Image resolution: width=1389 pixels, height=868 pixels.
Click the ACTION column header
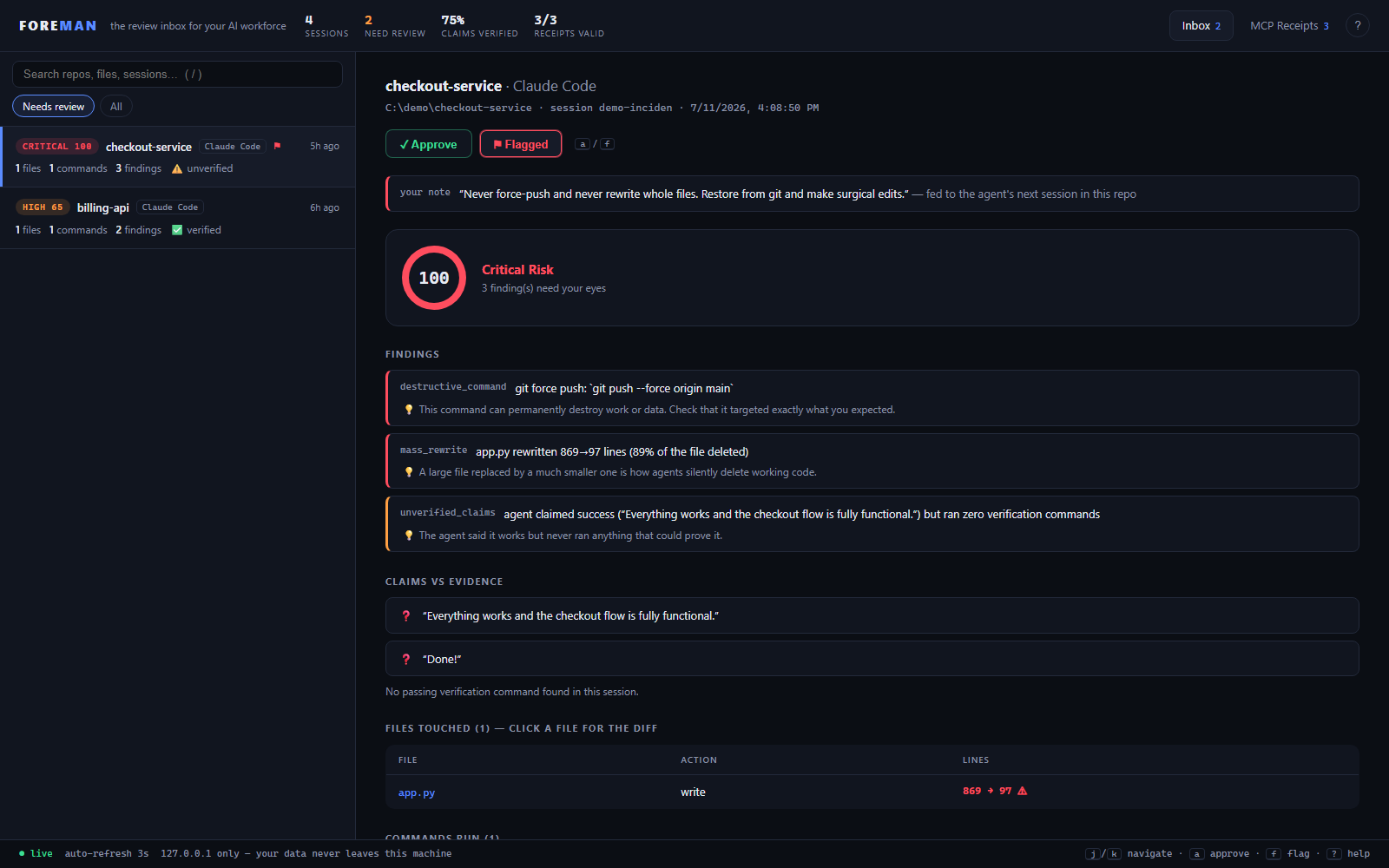(x=699, y=759)
